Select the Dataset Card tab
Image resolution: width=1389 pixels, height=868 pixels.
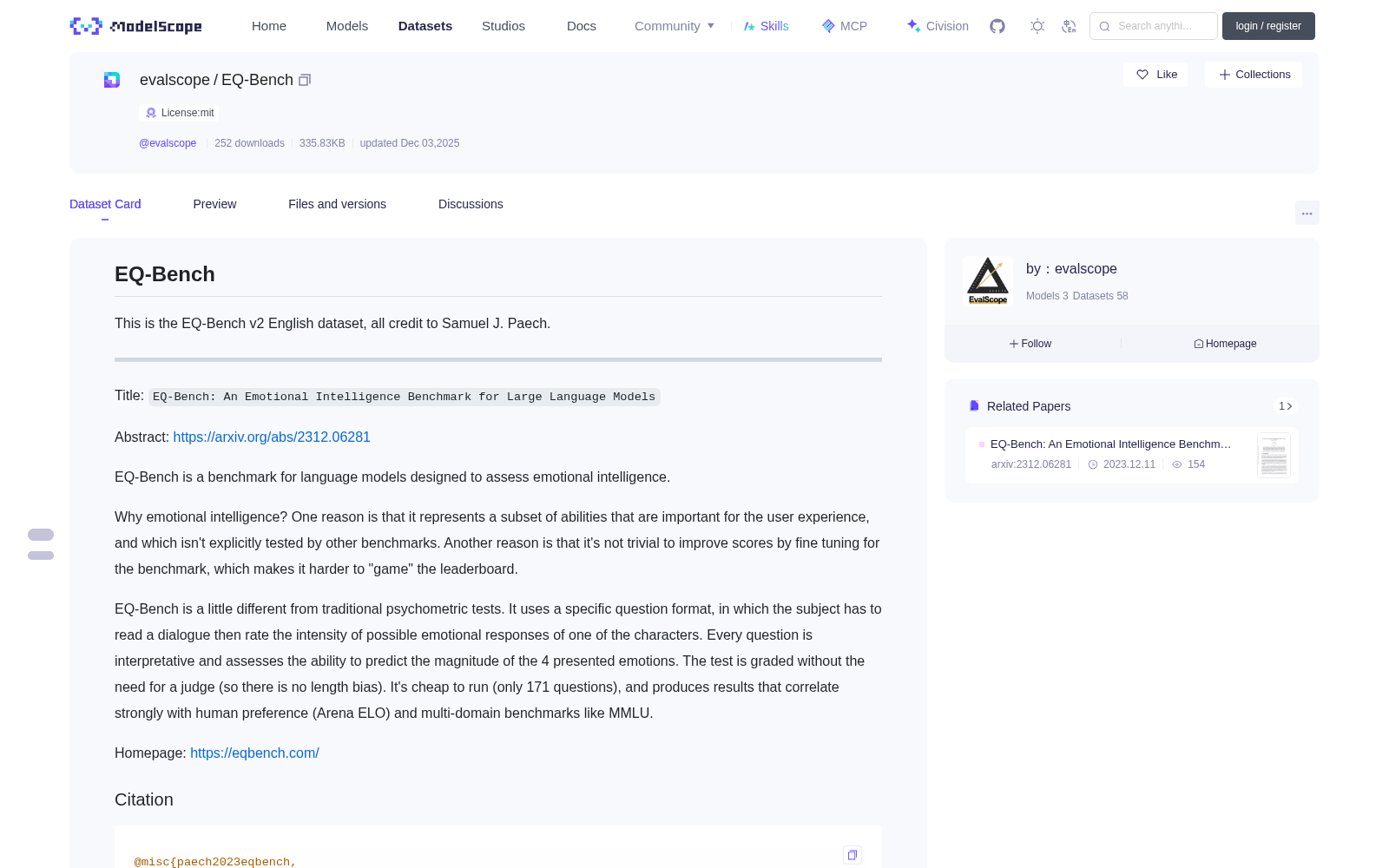click(105, 204)
